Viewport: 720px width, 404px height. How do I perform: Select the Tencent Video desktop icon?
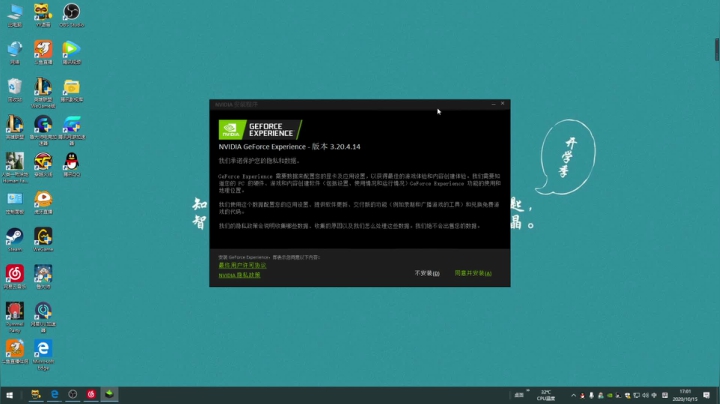click(x=72, y=52)
